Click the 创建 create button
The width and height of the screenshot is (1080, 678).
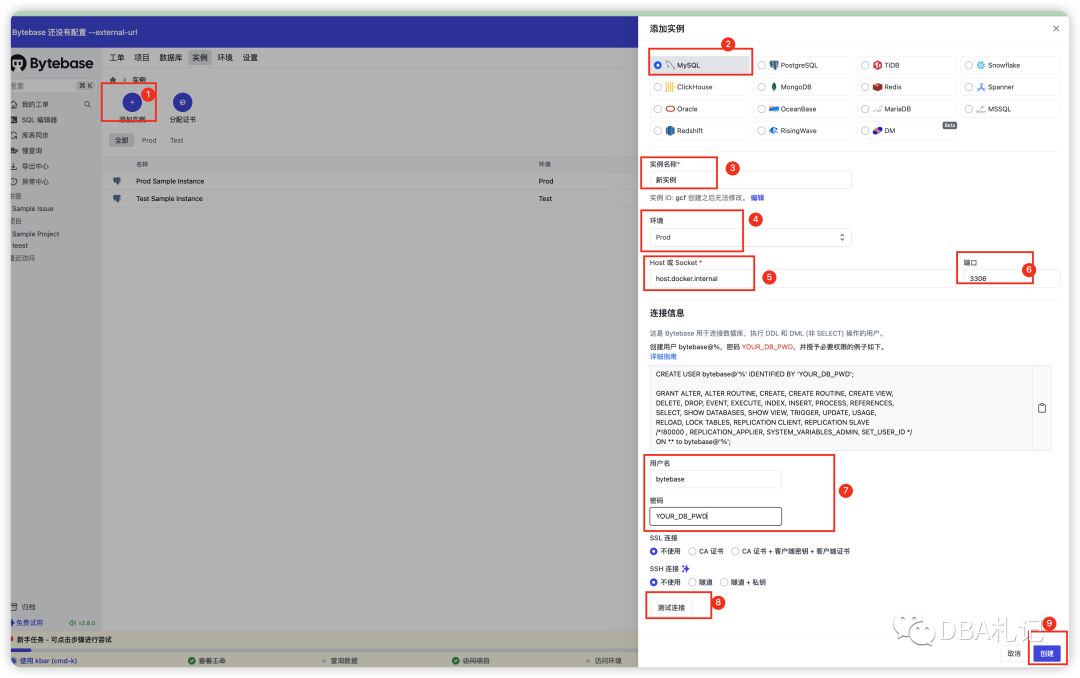[x=1047, y=653]
